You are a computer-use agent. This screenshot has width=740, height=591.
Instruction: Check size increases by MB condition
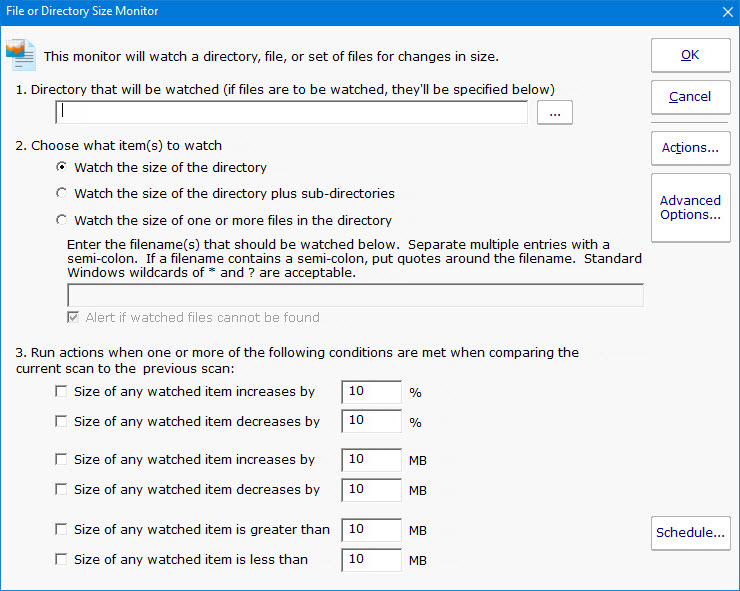click(61, 460)
